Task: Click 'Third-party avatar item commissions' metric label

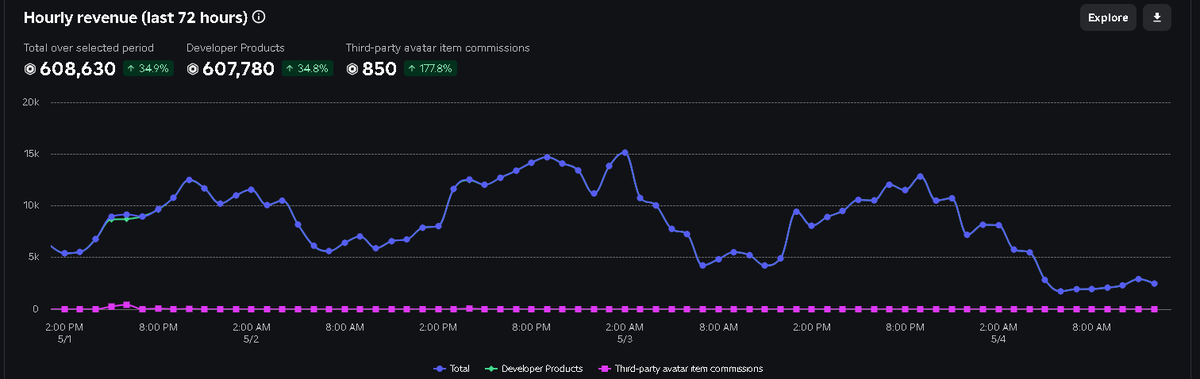Action: pos(437,47)
